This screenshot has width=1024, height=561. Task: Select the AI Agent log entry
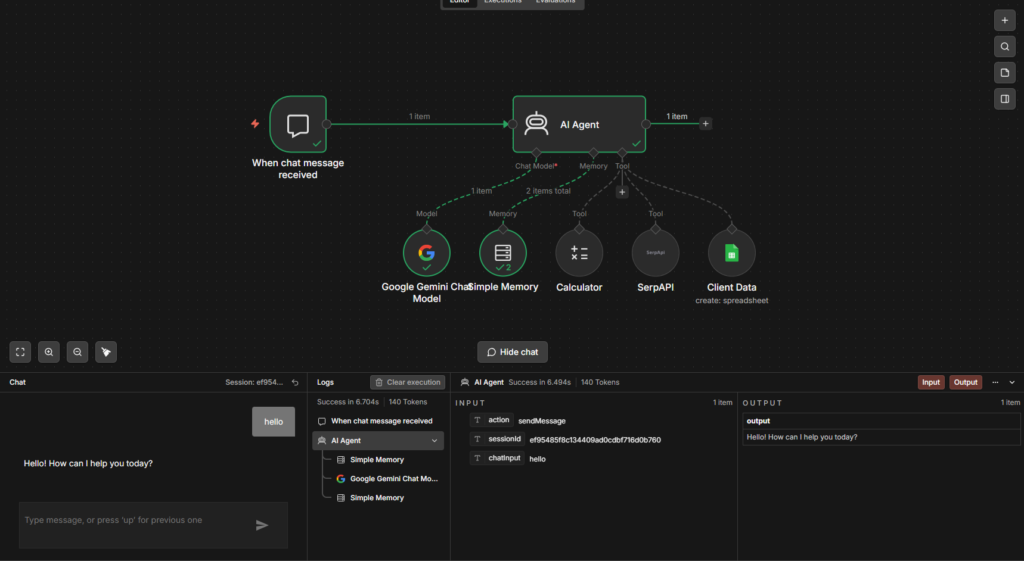tap(378, 441)
